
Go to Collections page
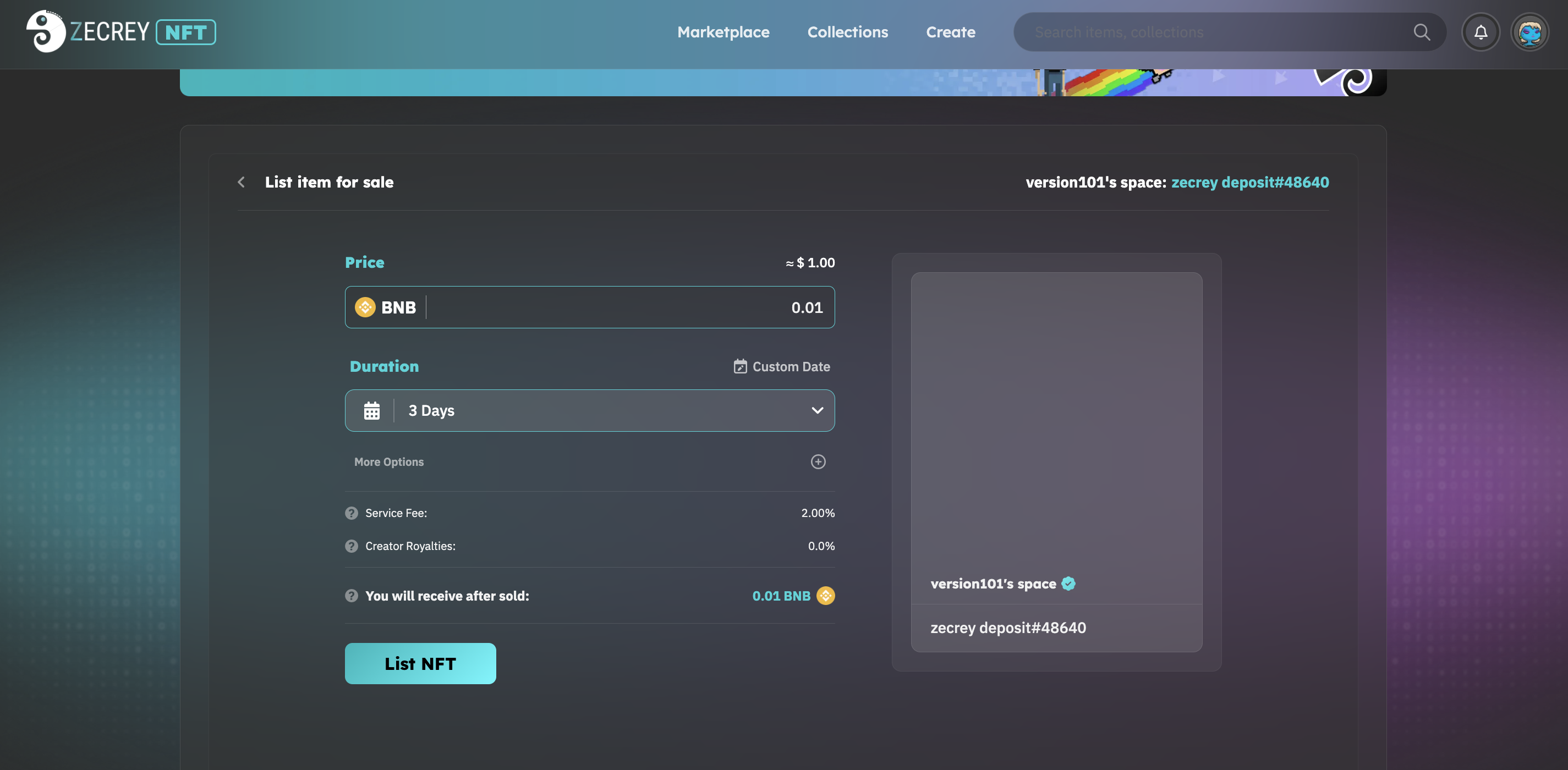[x=847, y=32]
